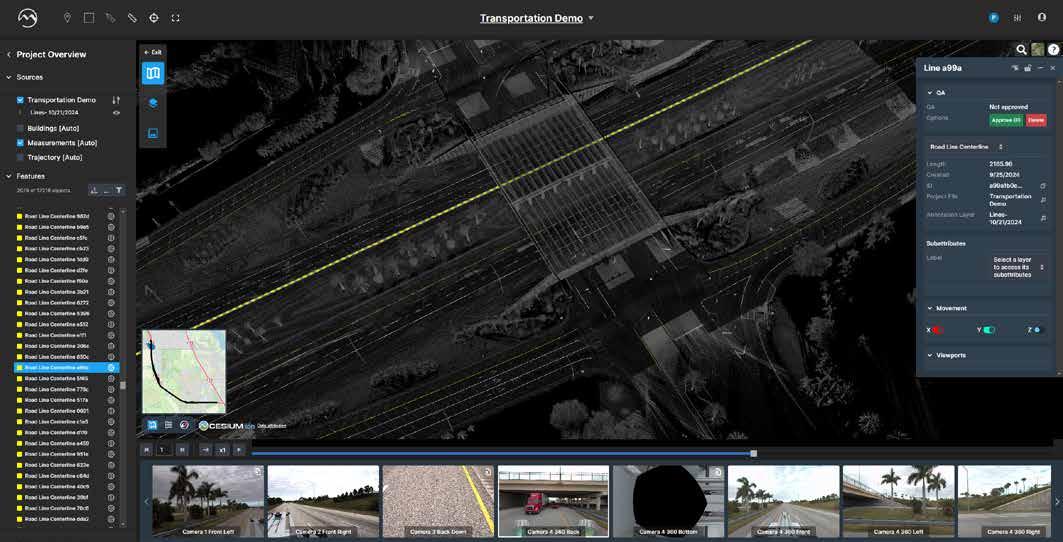
Task: Copy the feature ID value
Action: point(1043,185)
